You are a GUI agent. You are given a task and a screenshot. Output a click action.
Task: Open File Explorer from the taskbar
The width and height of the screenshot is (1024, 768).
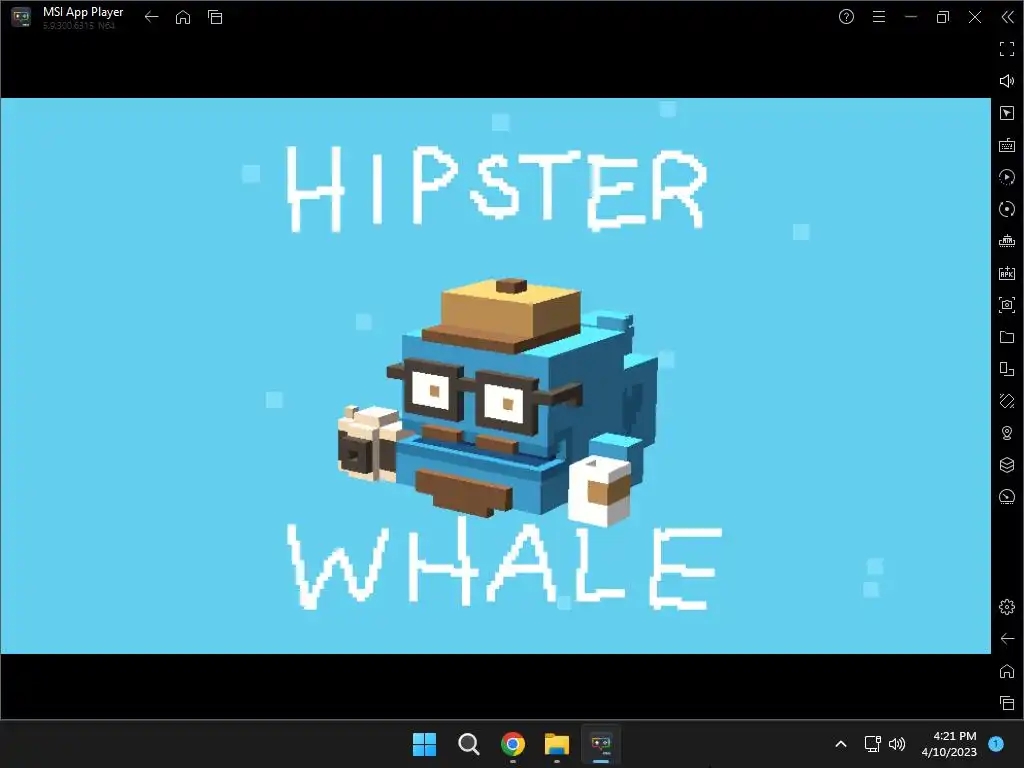click(557, 744)
